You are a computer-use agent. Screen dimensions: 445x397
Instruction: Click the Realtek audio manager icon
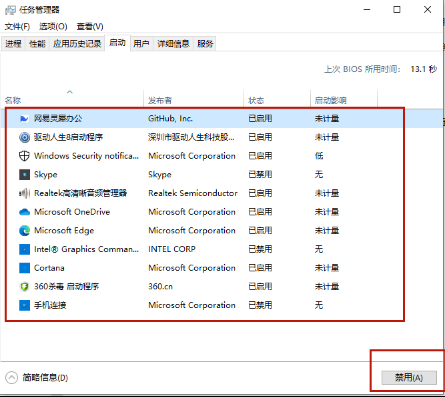click(24, 193)
